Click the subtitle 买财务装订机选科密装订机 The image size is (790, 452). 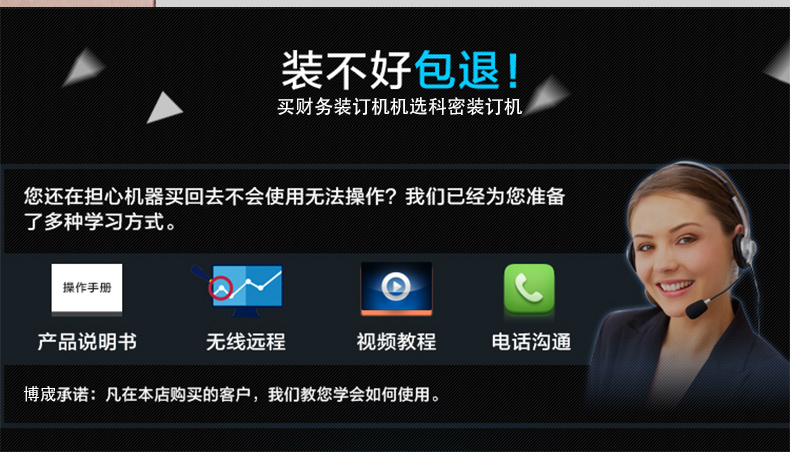pos(400,107)
